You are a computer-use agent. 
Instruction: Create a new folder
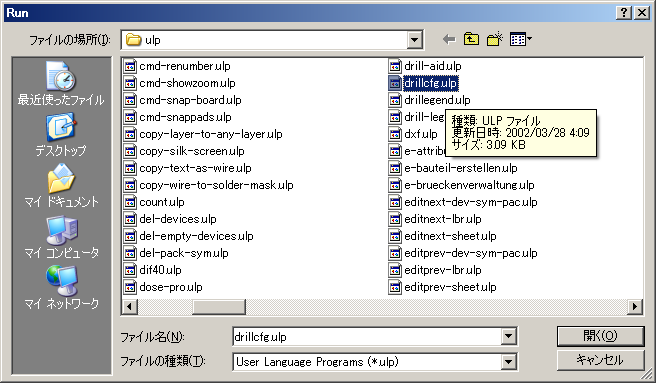pos(495,39)
